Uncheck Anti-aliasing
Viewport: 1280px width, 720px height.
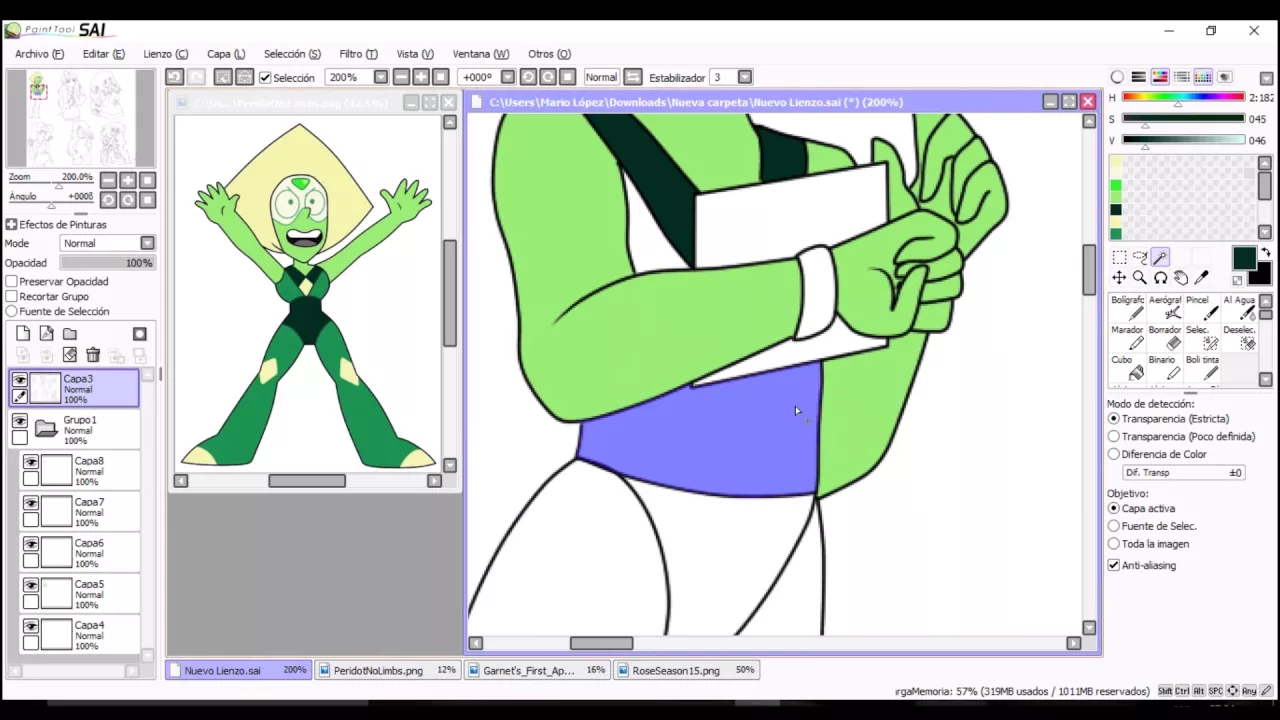1114,565
